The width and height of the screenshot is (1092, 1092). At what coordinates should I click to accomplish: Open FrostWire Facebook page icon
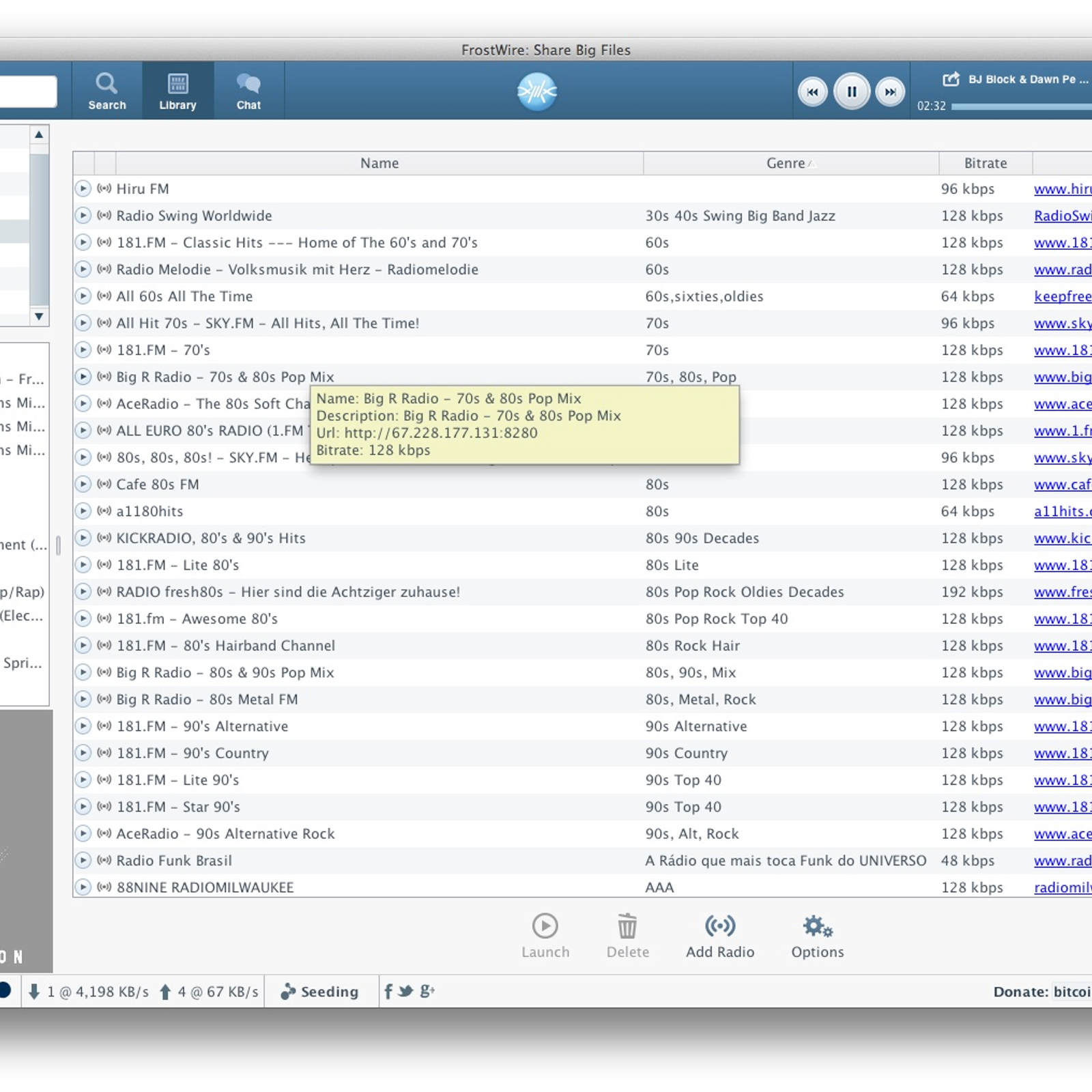click(388, 991)
